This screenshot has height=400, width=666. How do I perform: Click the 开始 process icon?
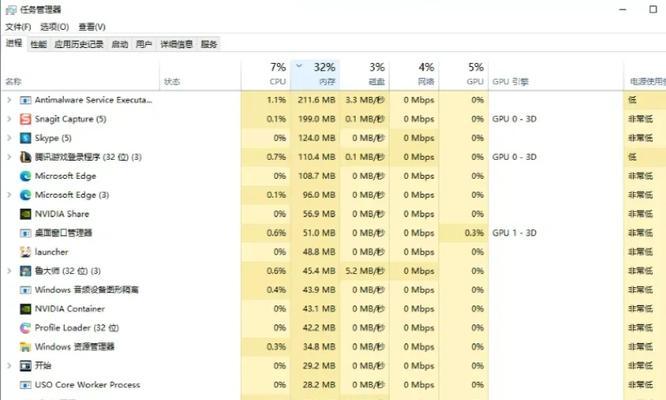point(25,366)
